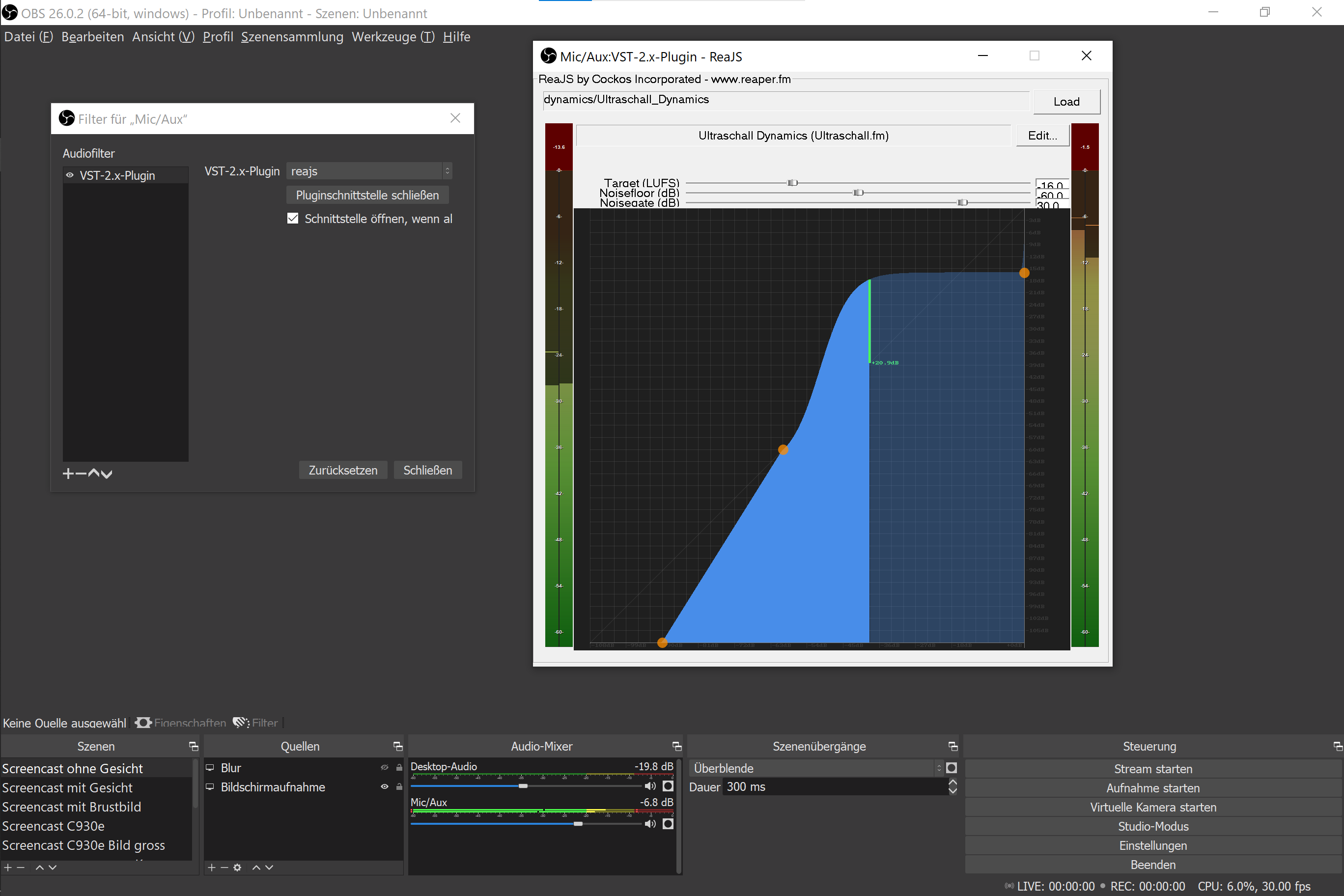Increase transition Dauer with the up arrow
The width and height of the screenshot is (1344, 896).
pos(952,783)
